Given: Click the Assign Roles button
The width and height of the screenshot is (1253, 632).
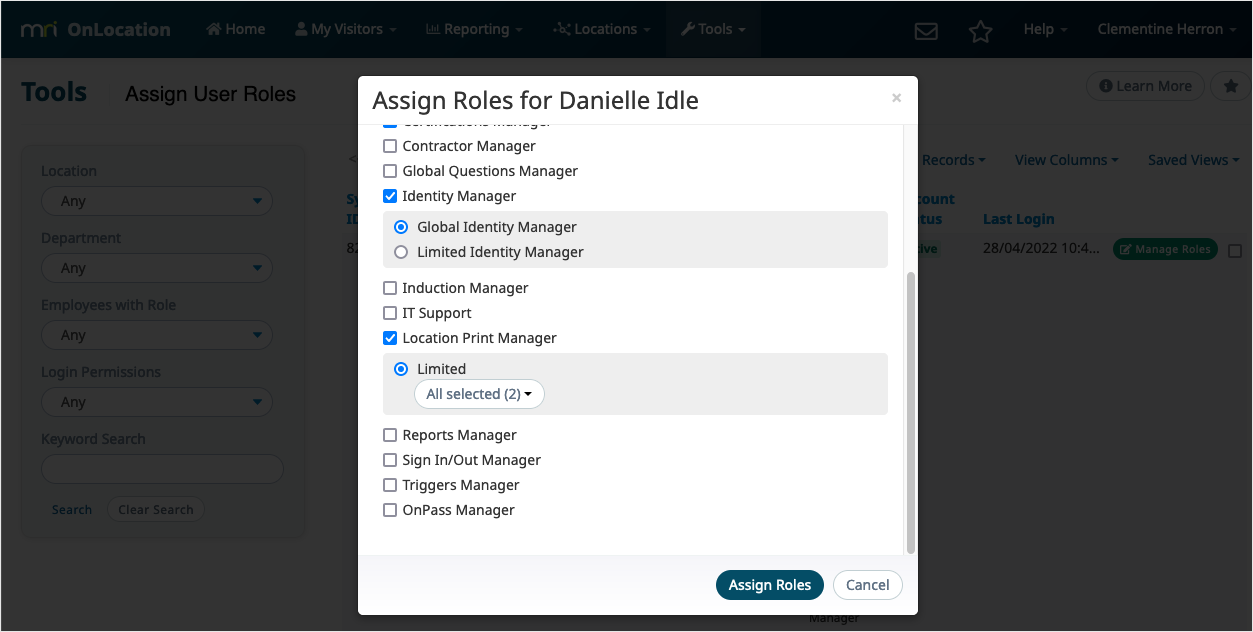Looking at the screenshot, I should click(x=769, y=585).
